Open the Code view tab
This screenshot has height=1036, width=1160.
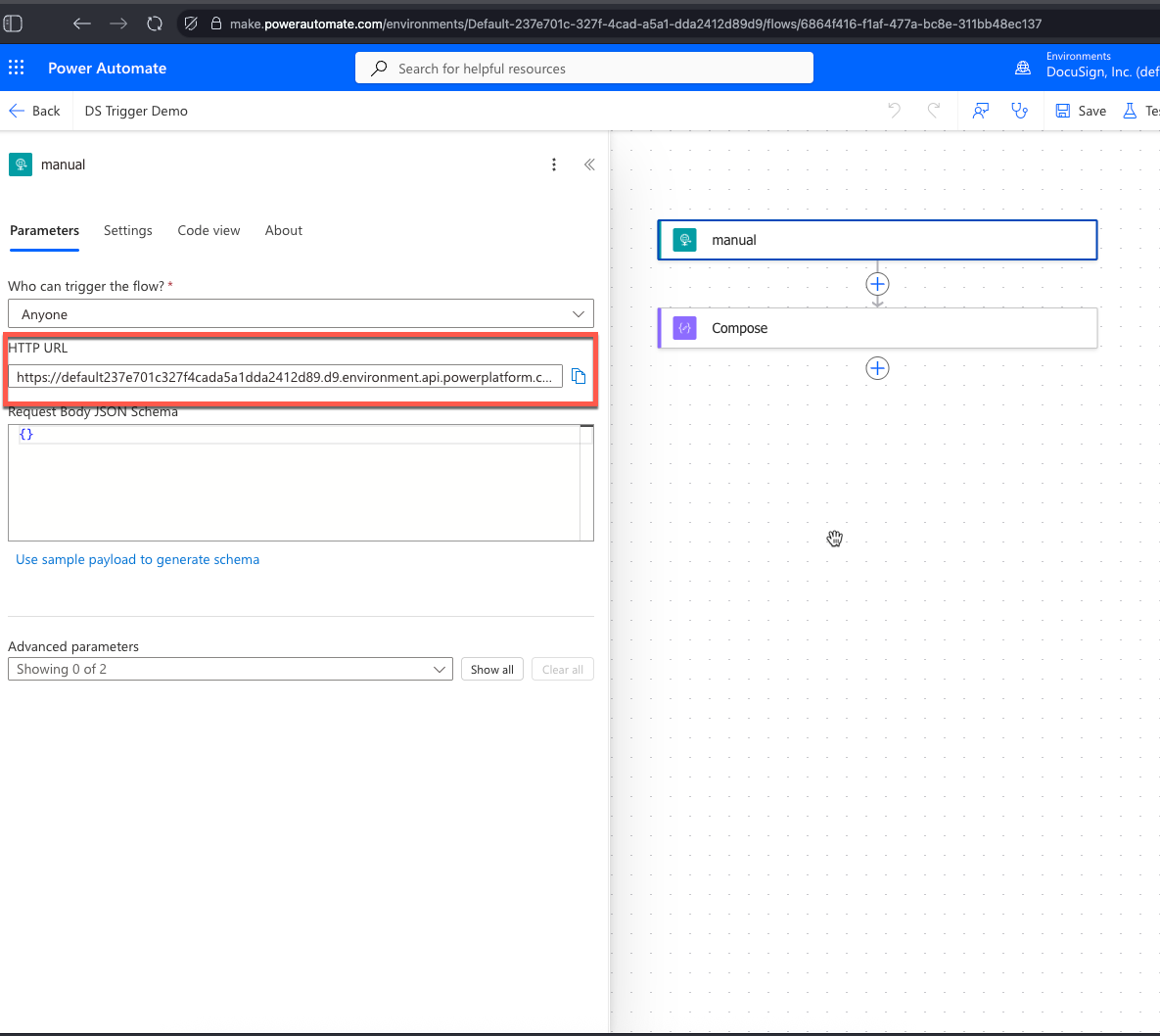(x=209, y=230)
